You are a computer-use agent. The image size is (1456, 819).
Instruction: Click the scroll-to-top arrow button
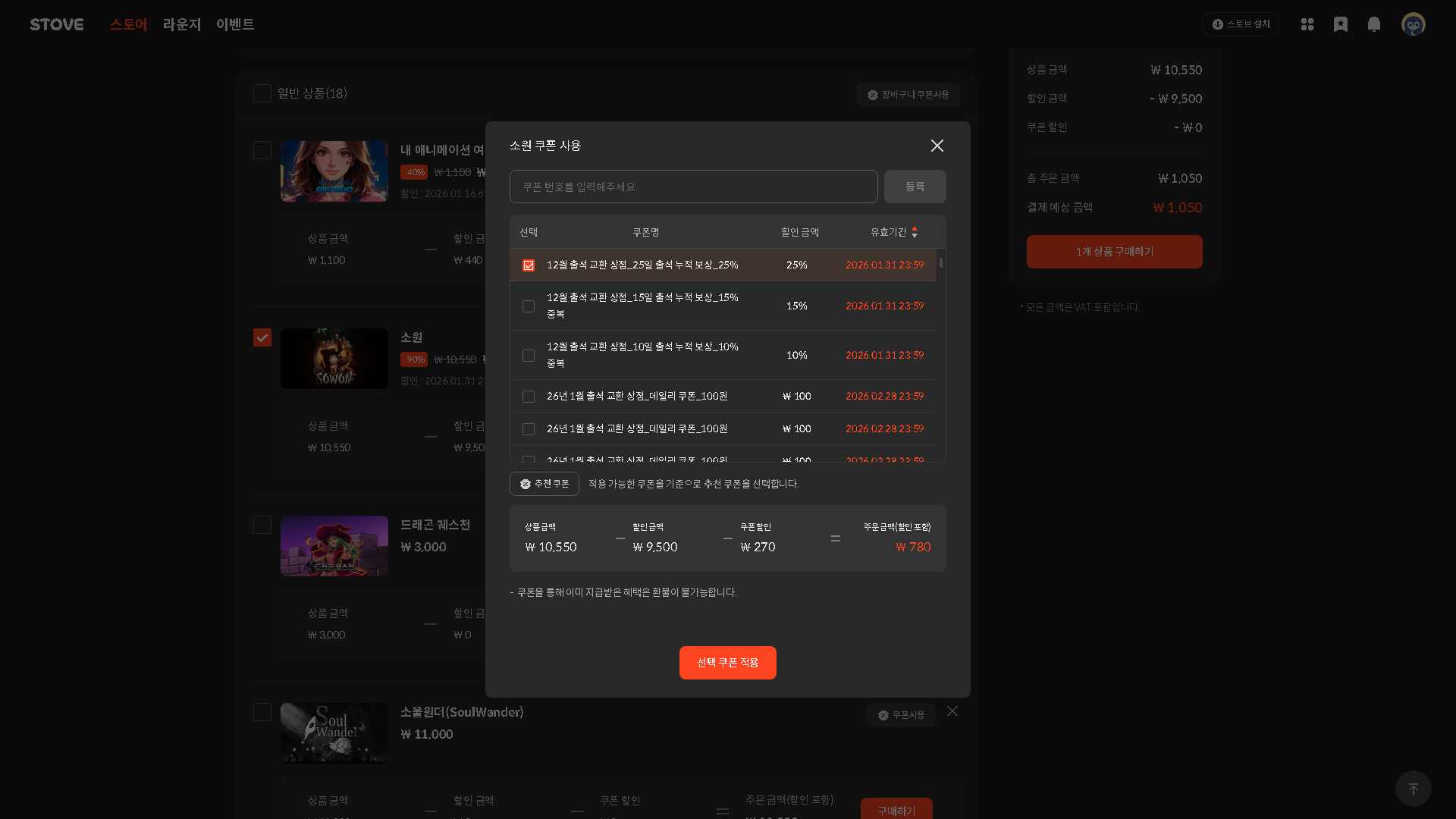click(x=1413, y=789)
